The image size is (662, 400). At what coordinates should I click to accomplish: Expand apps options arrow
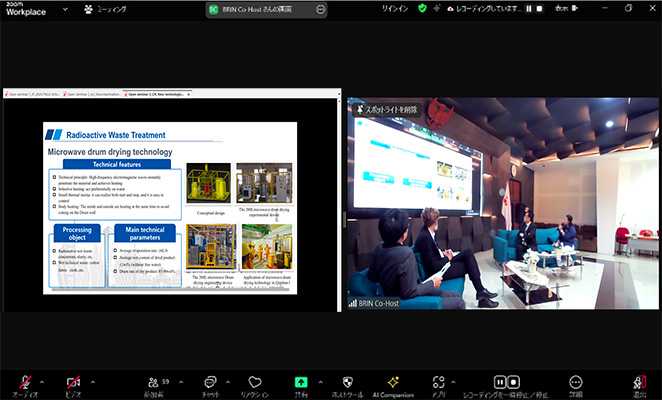453,382
